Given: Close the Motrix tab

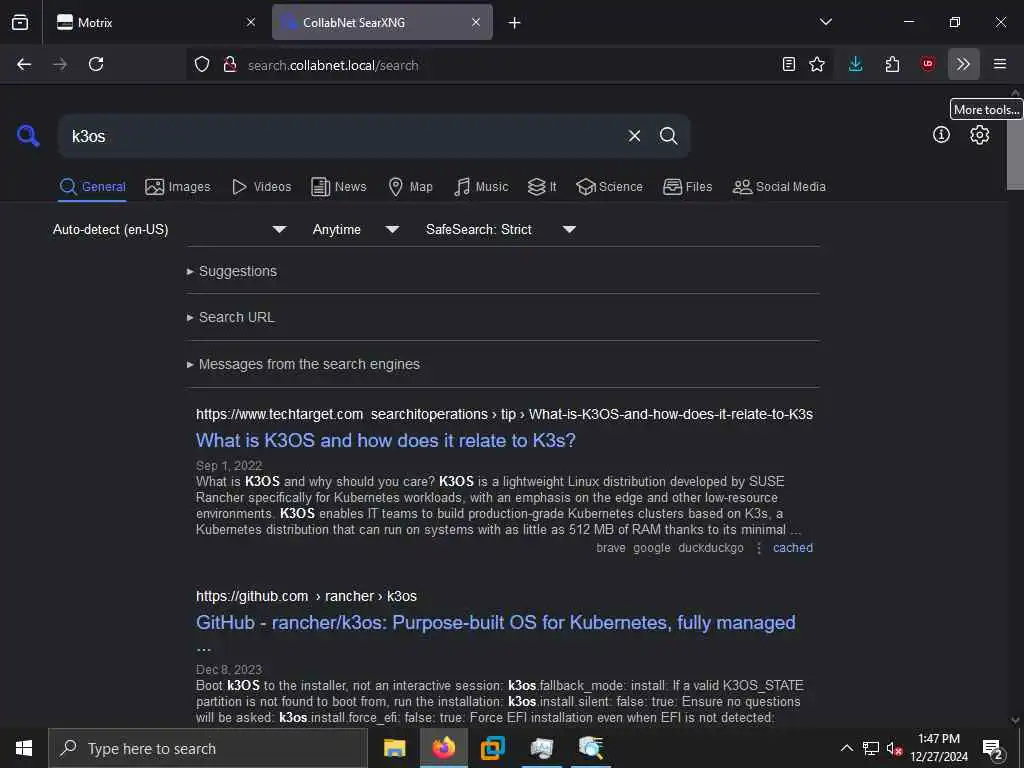Looking at the screenshot, I should click(x=251, y=22).
